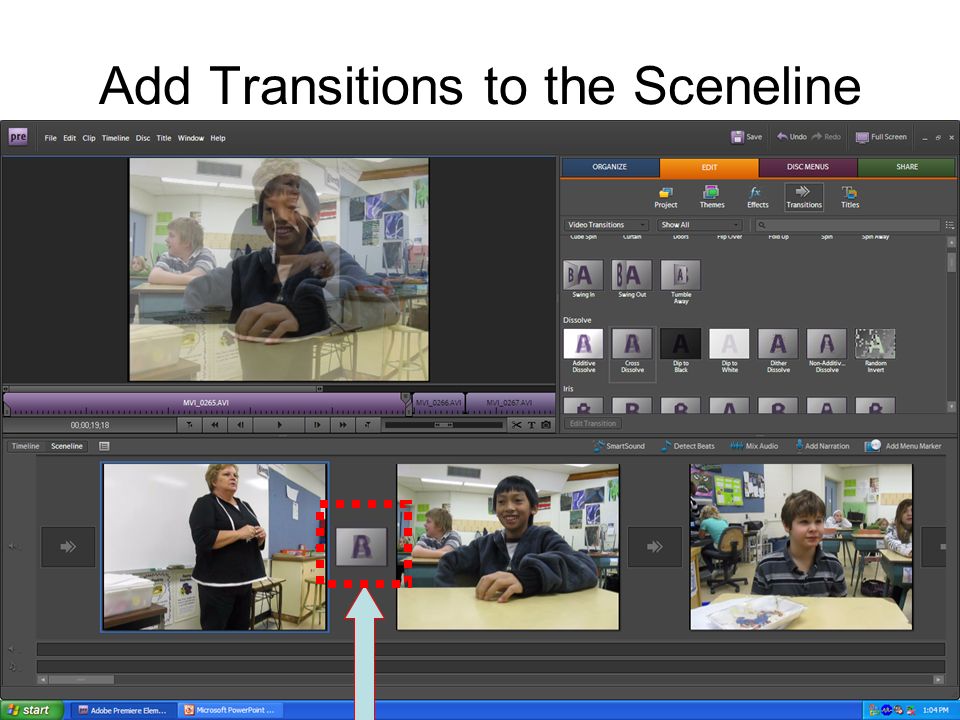Open the Timeline menu
The height and width of the screenshot is (720, 960).
(x=115, y=138)
